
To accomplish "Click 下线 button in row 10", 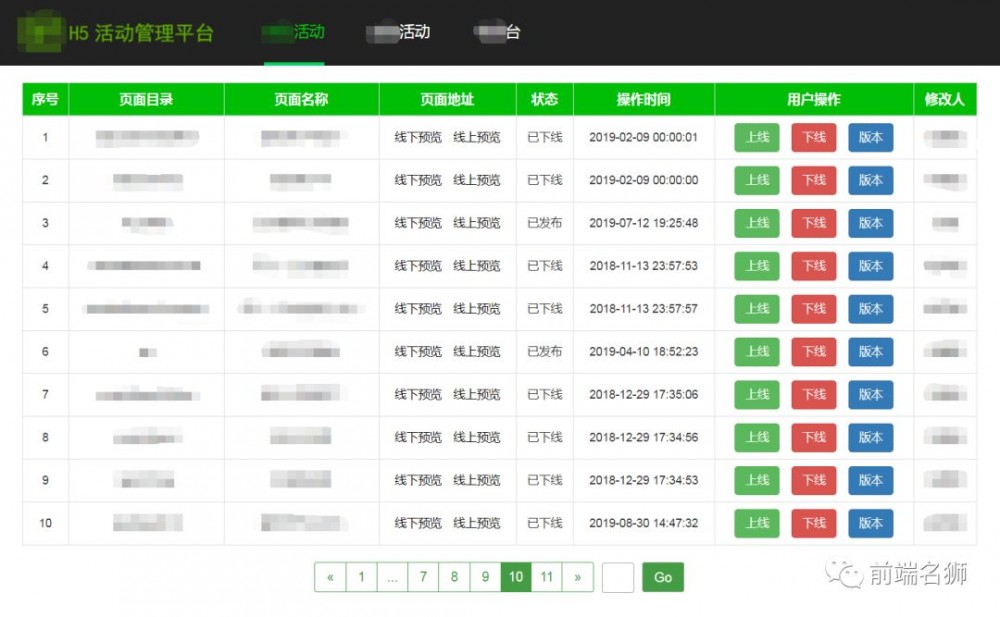I will pyautogui.click(x=814, y=523).
